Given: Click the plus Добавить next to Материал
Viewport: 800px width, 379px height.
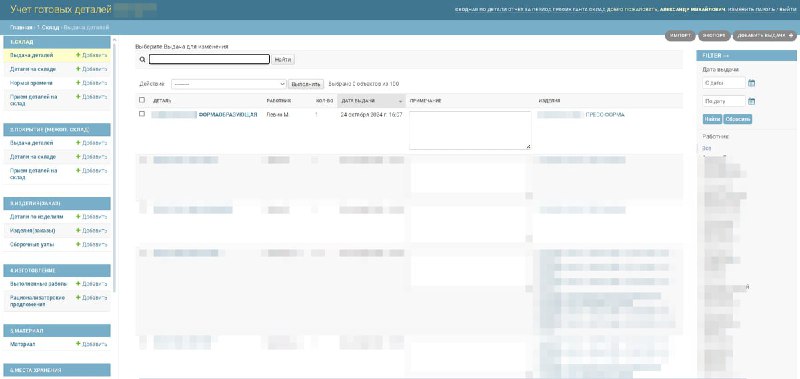Looking at the screenshot, I should (x=91, y=344).
